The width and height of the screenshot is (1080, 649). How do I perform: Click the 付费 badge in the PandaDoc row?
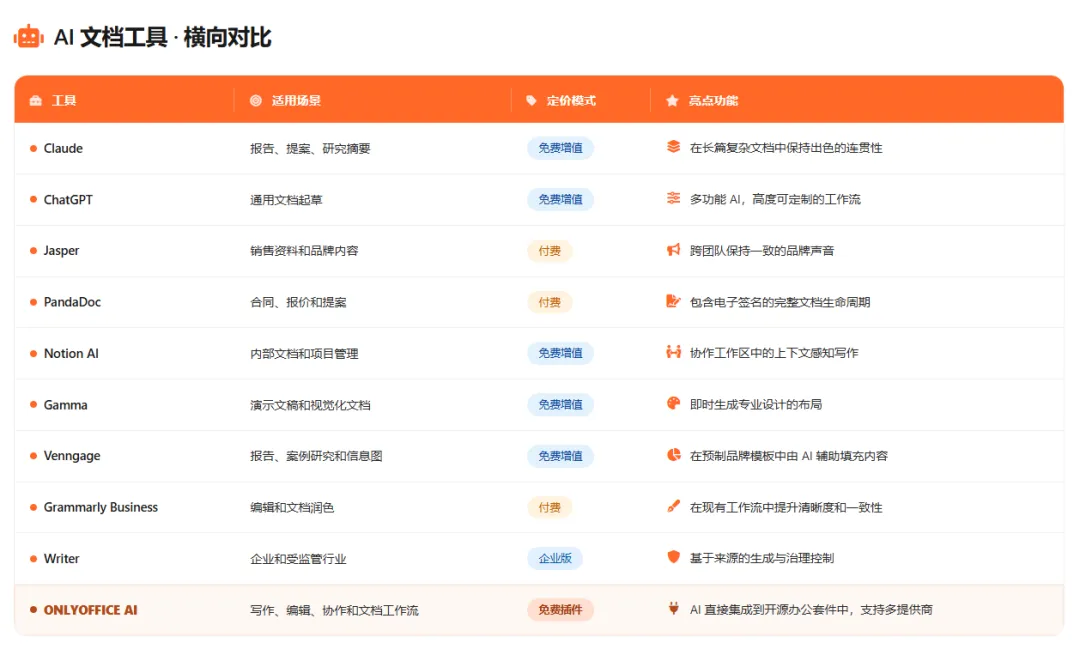pos(549,302)
